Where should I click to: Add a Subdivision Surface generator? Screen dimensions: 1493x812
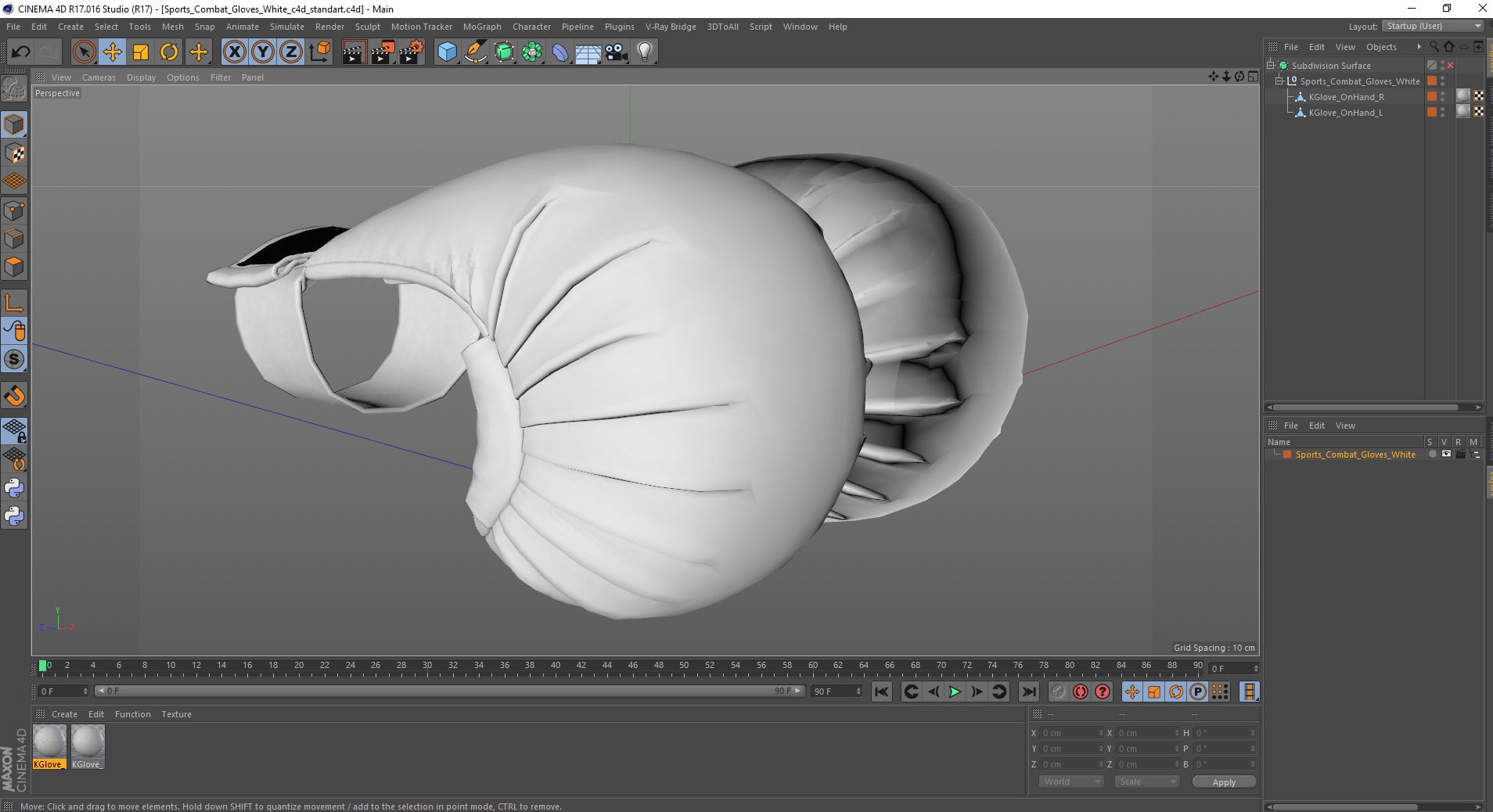(x=504, y=52)
